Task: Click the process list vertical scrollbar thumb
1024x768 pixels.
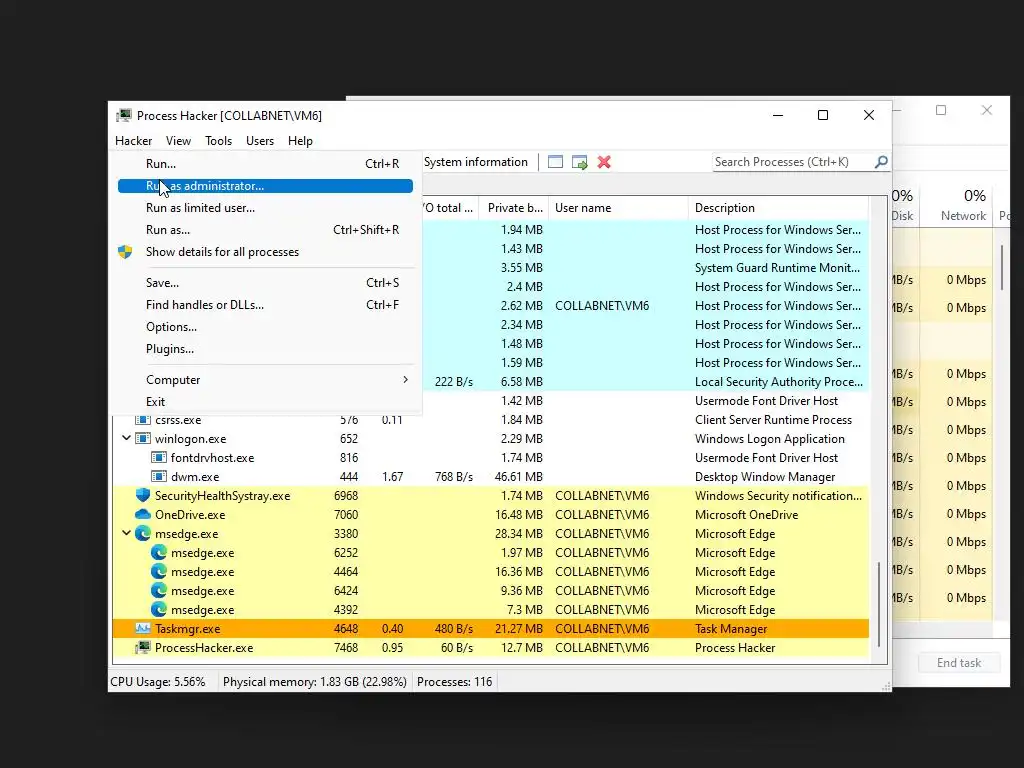Action: (879, 604)
